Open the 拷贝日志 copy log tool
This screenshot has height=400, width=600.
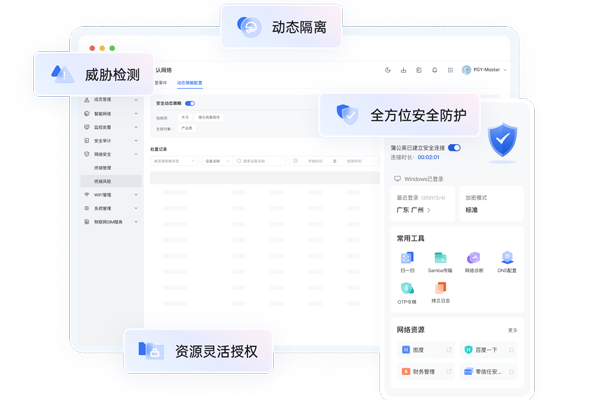coord(440,290)
